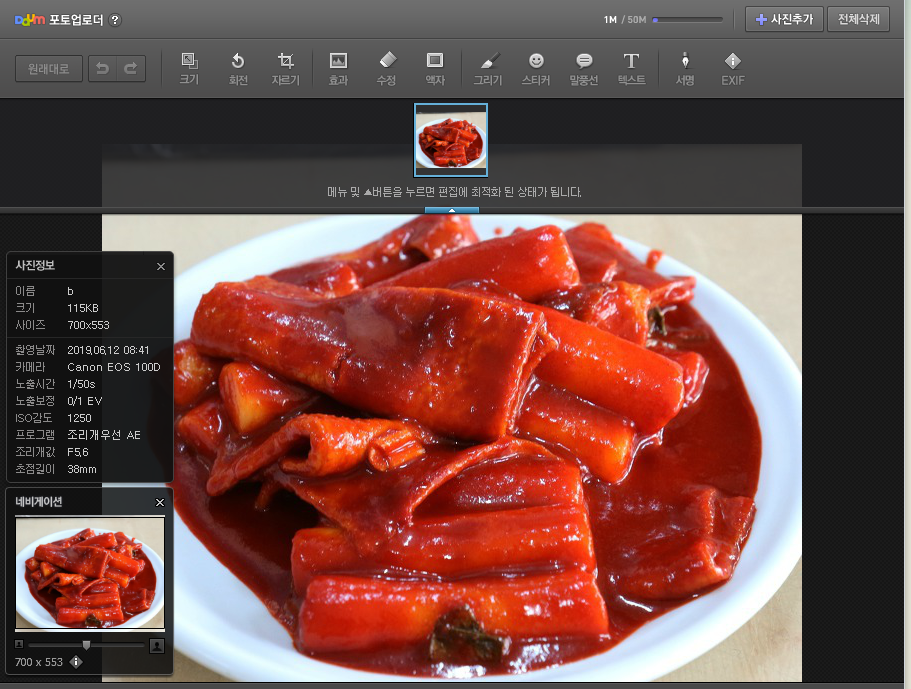Image resolution: width=911 pixels, height=689 pixels.
Task: Click the redo arrow button
Action: pyautogui.click(x=131, y=69)
